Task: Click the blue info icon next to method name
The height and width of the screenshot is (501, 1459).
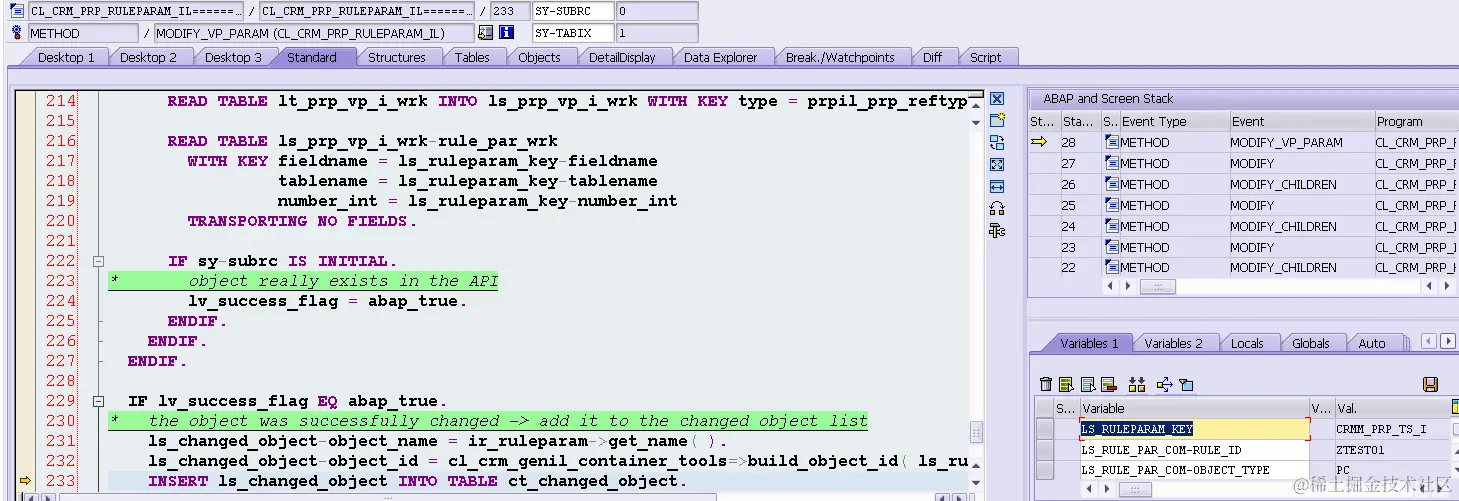Action: [x=506, y=33]
